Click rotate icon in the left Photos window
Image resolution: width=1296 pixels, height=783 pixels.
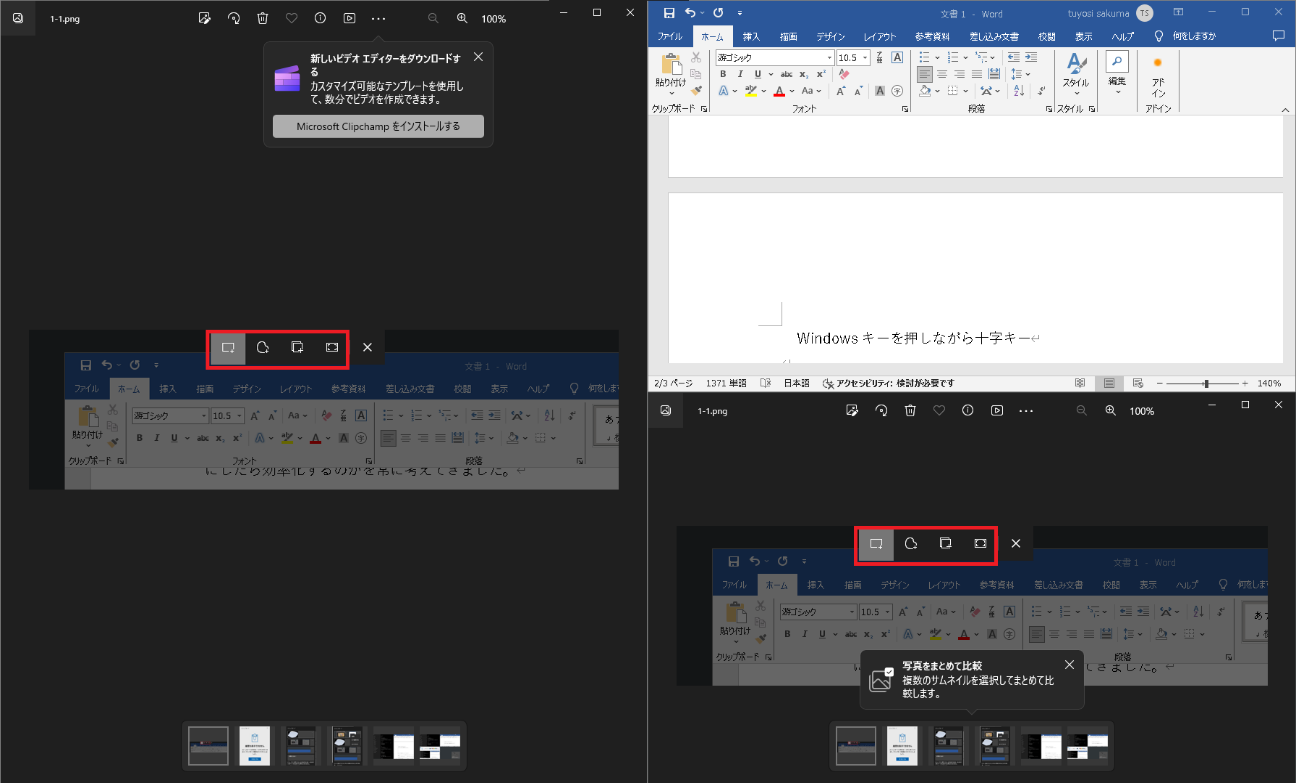pyautogui.click(x=233, y=18)
